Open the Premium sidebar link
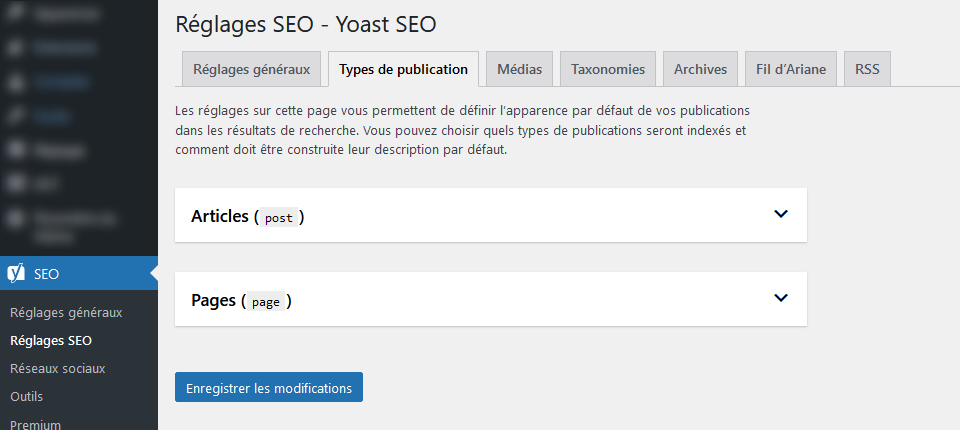The image size is (960, 430). point(35,423)
